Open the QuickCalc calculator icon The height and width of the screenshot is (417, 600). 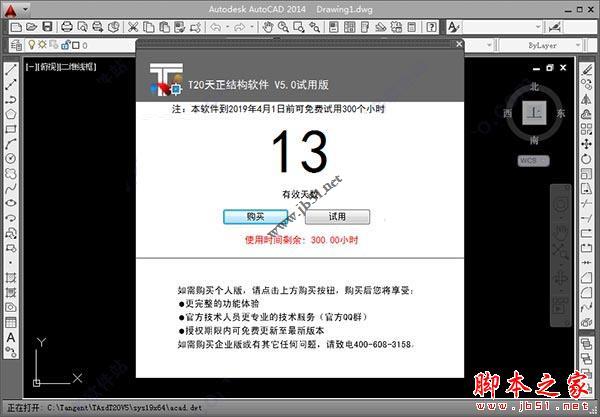click(411, 27)
